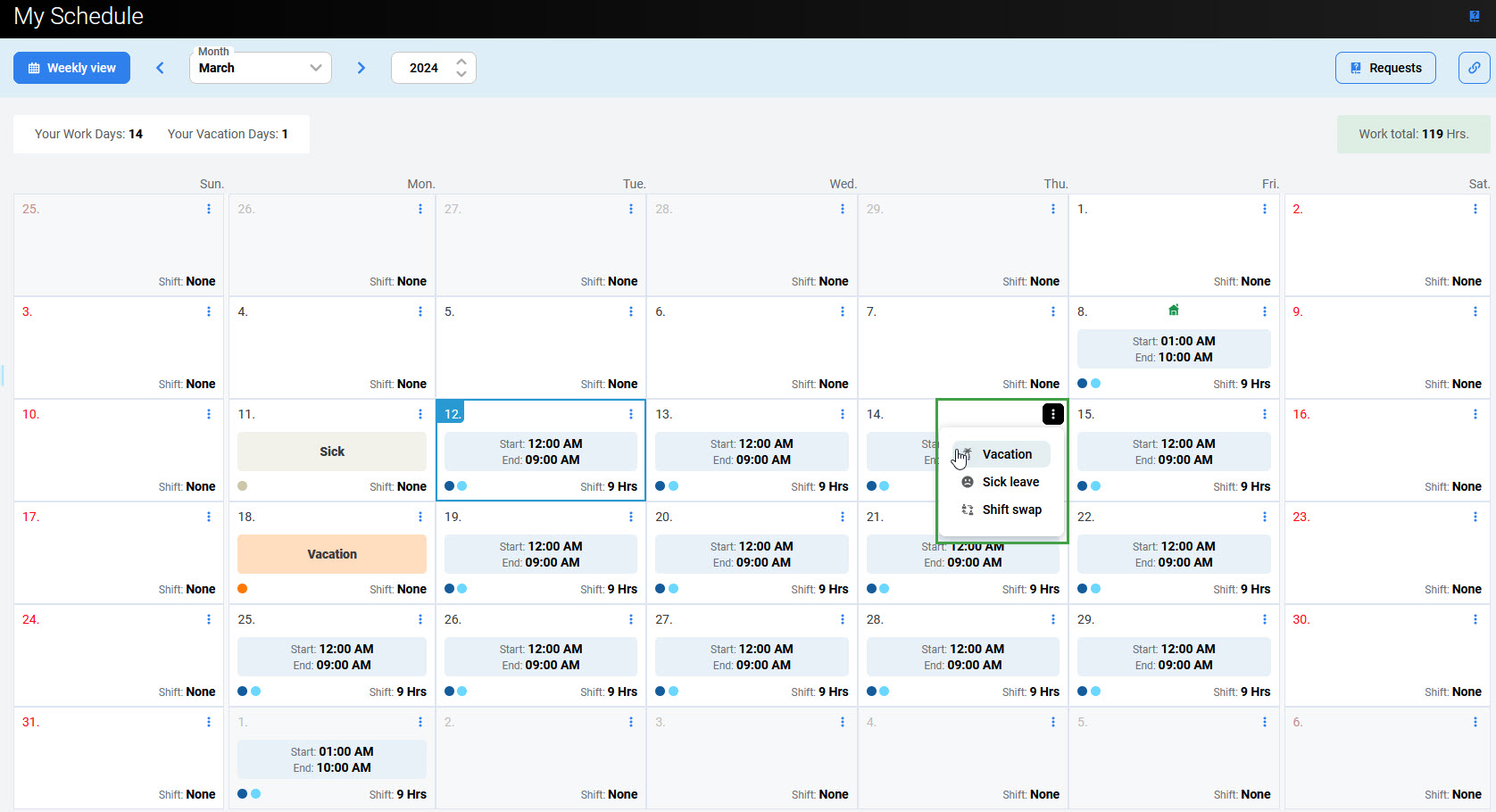Viewport: 1496px width, 812px height.
Task: Choose Shift swap from the context menu
Action: point(1011,510)
